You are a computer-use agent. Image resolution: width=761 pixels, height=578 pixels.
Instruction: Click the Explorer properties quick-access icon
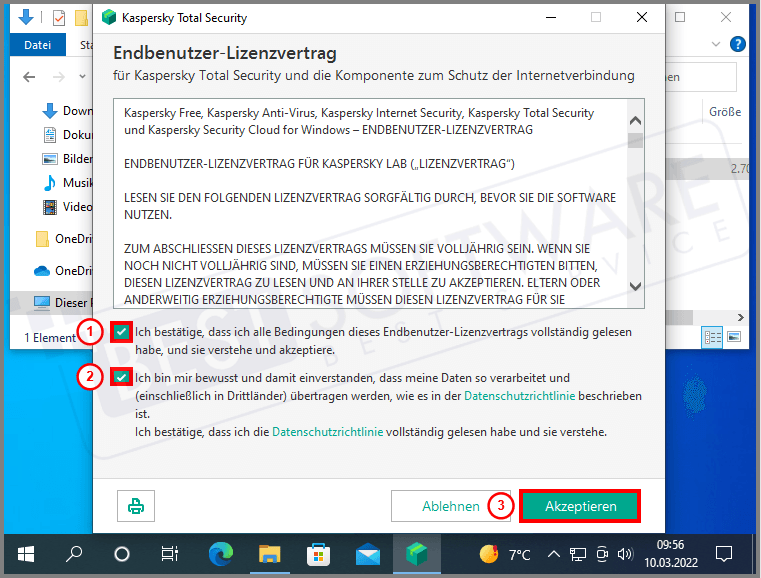59,18
